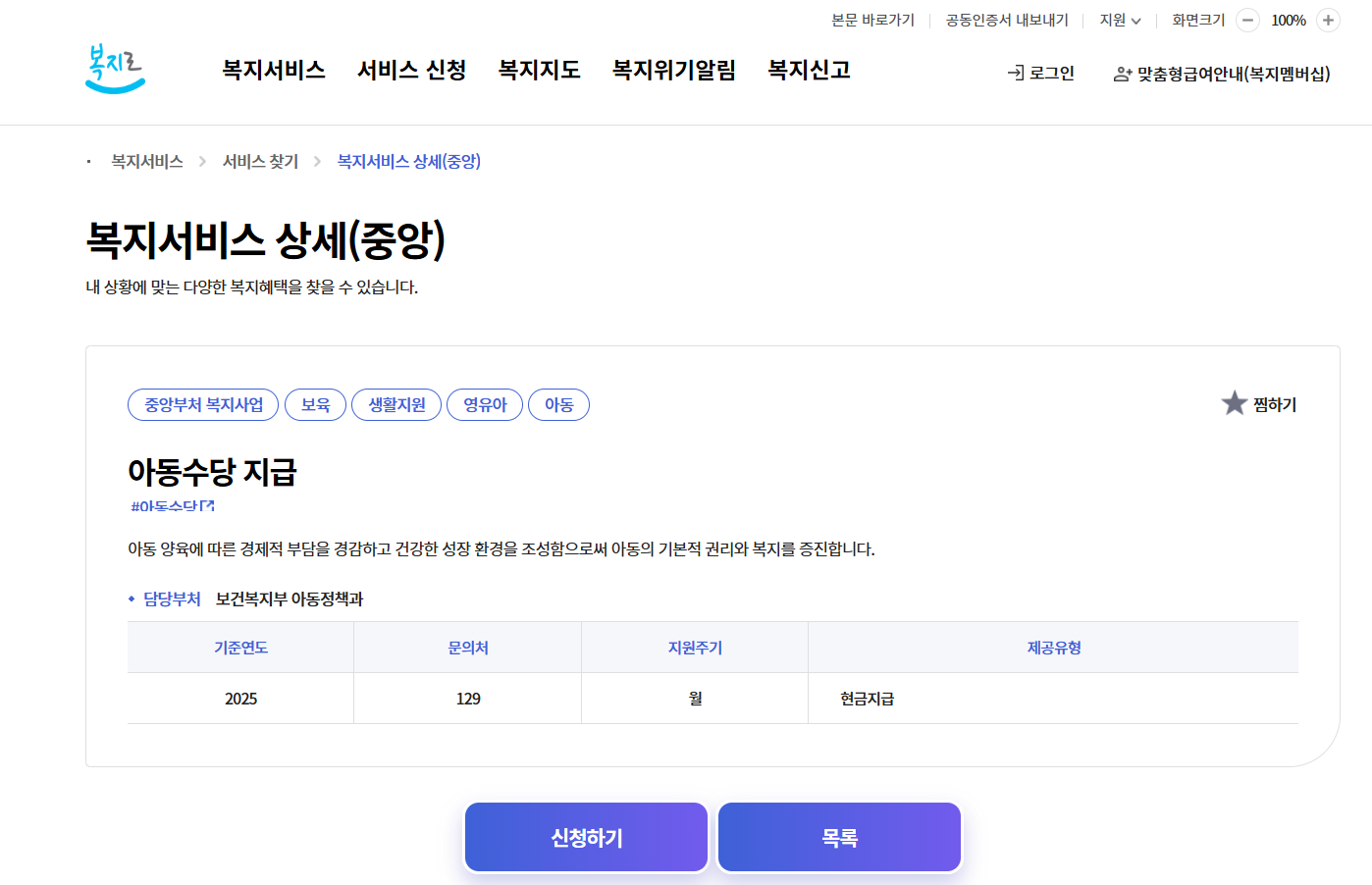Click 공동인증서 내보내기
The height and width of the screenshot is (885, 1372).
[1006, 19]
